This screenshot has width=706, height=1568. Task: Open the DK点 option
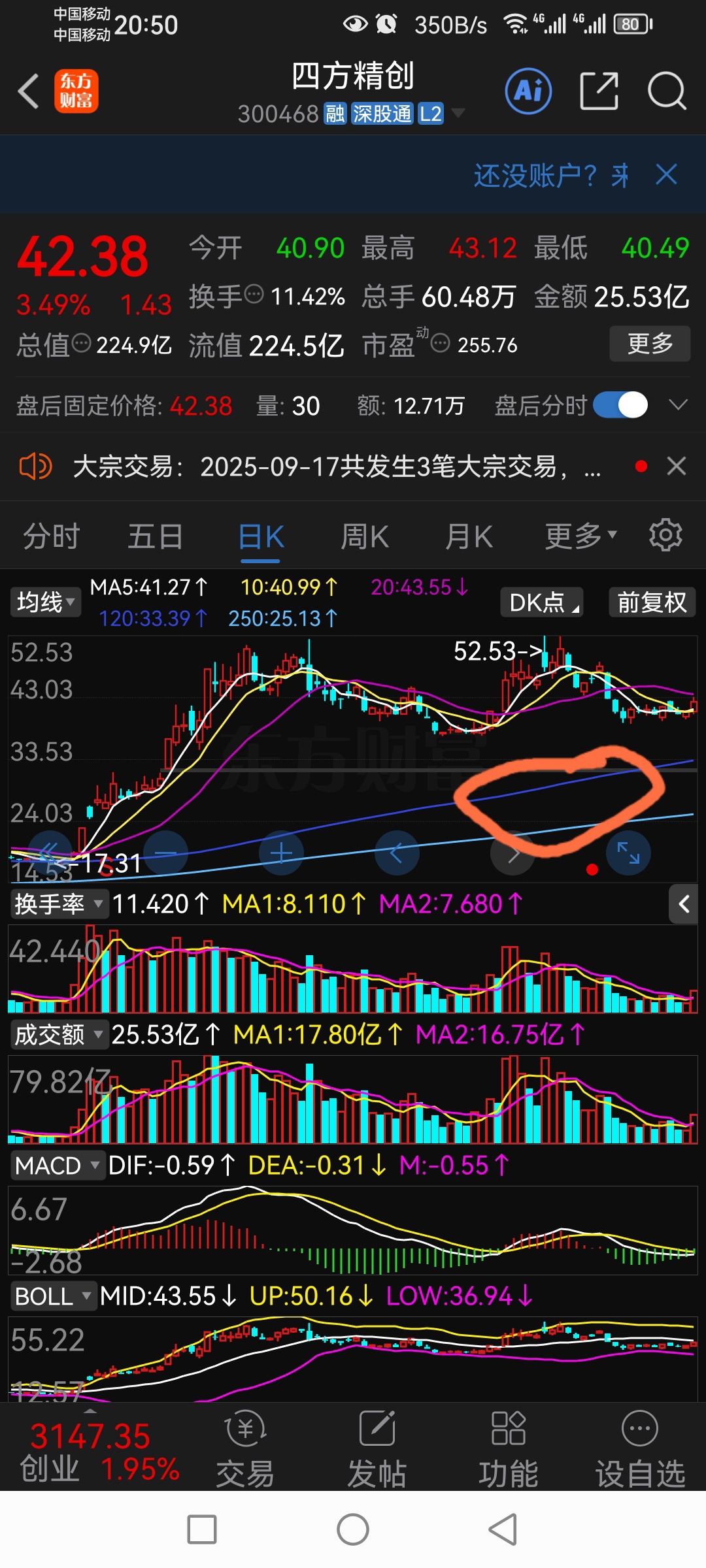(542, 602)
